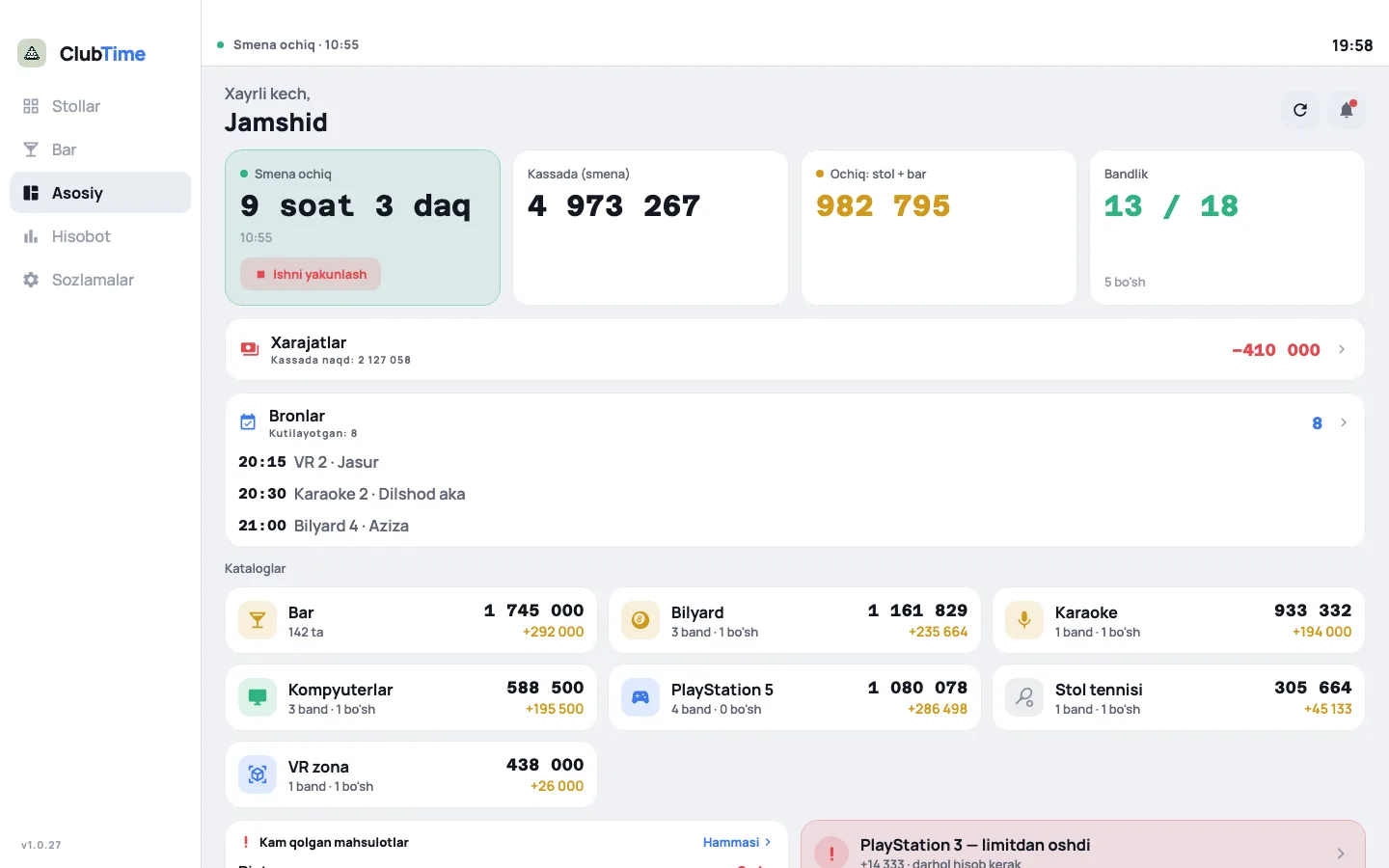Viewport: 1389px width, 868px height.
Task: Click the PlayStation 5 gamepad icon
Action: coord(640,697)
